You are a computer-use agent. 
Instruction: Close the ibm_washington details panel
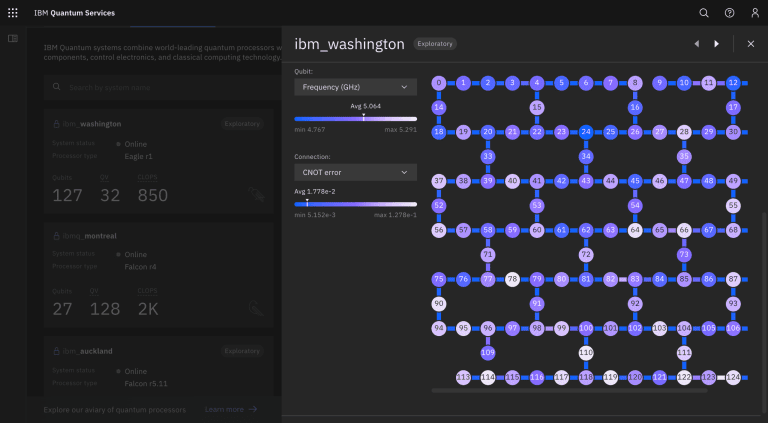point(750,44)
